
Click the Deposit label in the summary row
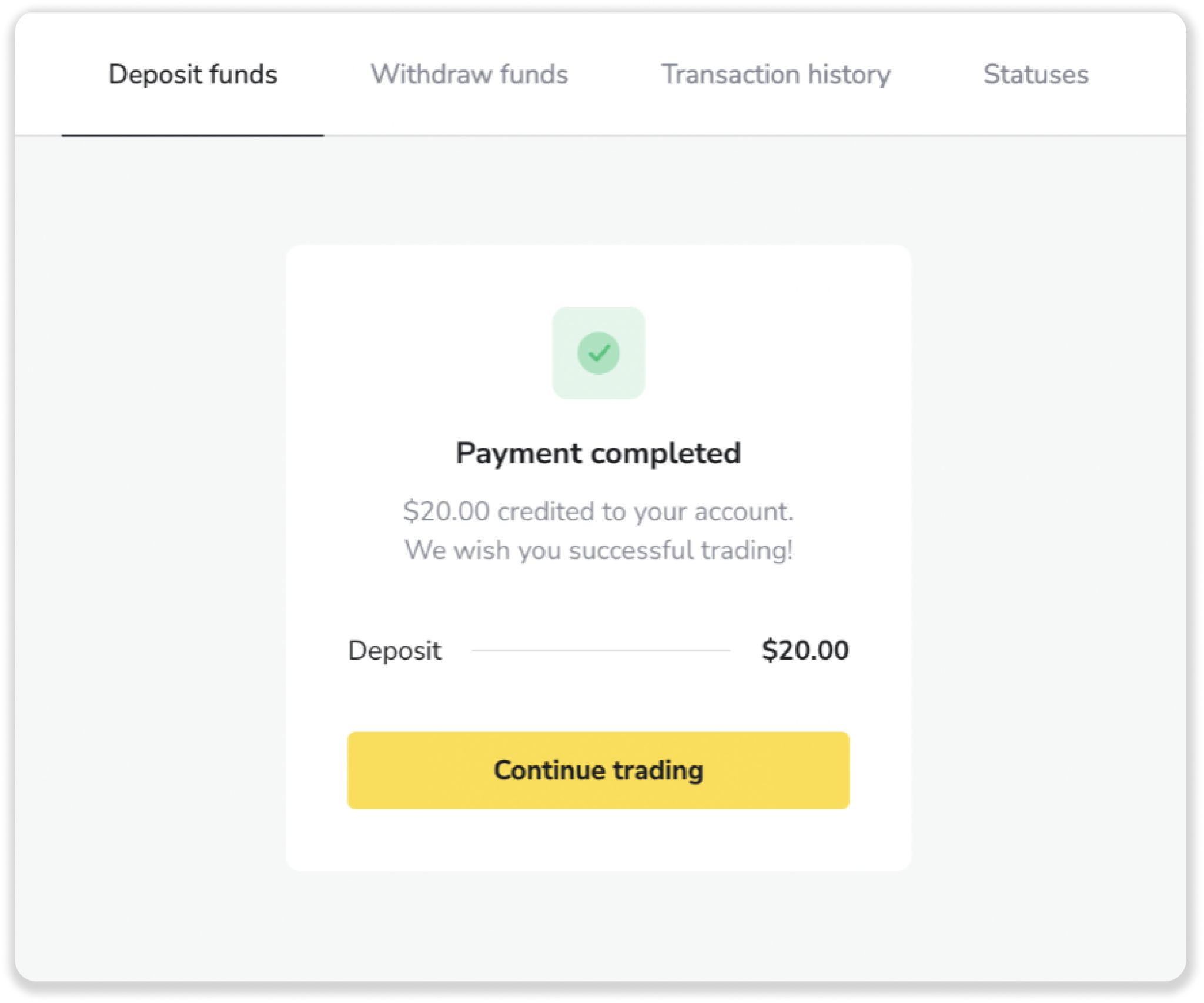(x=394, y=651)
